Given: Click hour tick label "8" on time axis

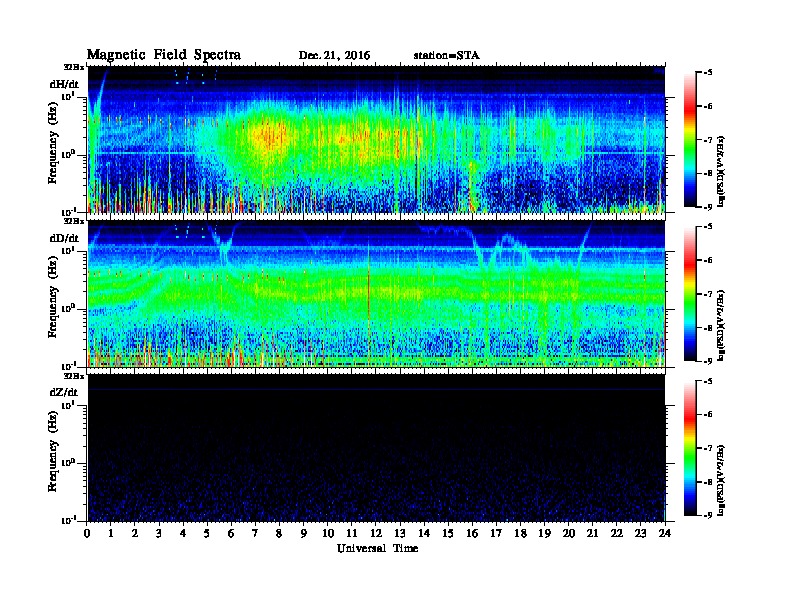Looking at the screenshot, I should [x=279, y=534].
